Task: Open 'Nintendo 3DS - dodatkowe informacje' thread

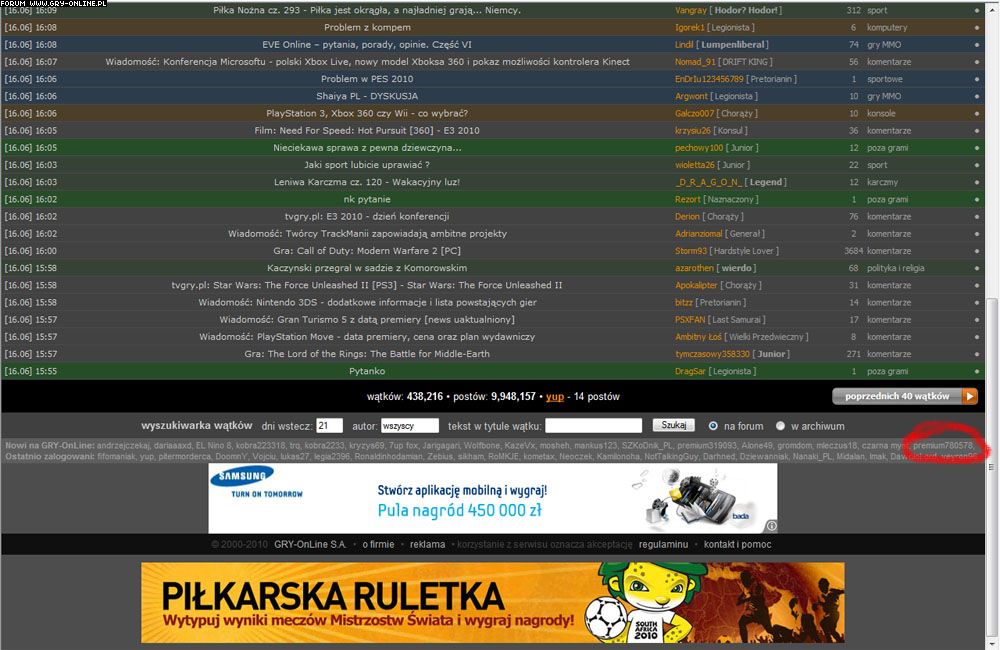Action: pyautogui.click(x=367, y=303)
